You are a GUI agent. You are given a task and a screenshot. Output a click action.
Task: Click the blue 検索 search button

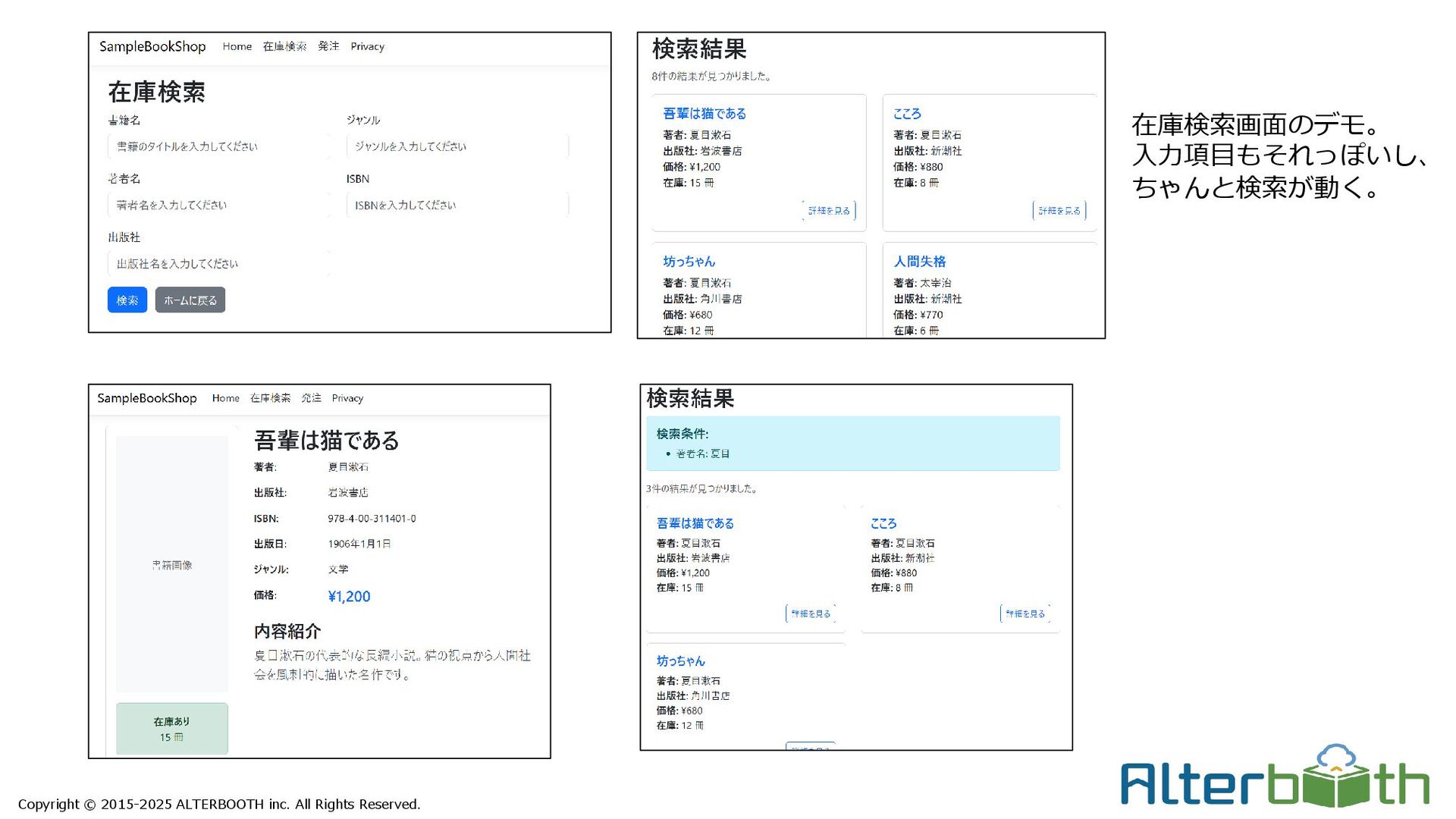click(127, 300)
